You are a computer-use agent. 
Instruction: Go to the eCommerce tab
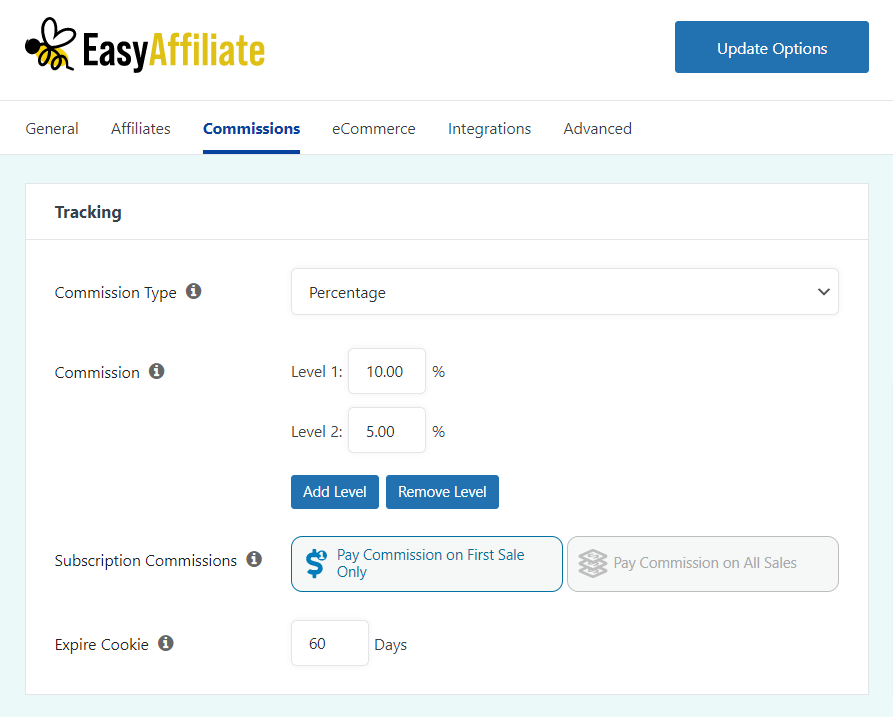click(374, 129)
